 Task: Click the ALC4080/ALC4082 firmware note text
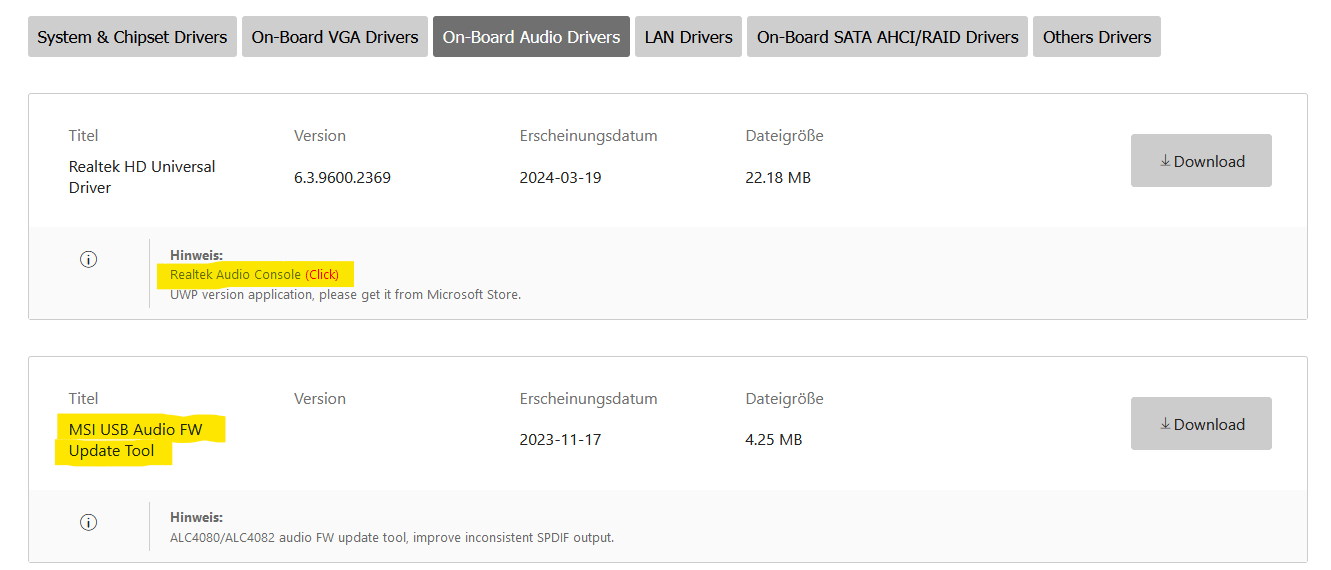[392, 537]
